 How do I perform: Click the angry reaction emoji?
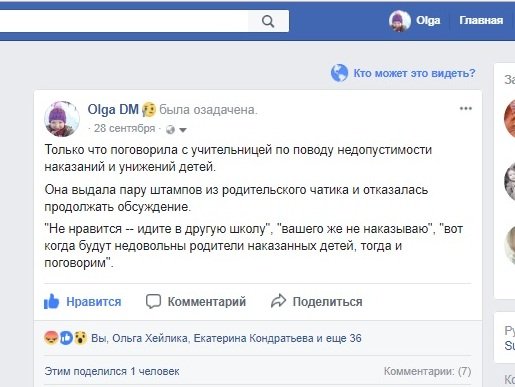click(x=51, y=338)
